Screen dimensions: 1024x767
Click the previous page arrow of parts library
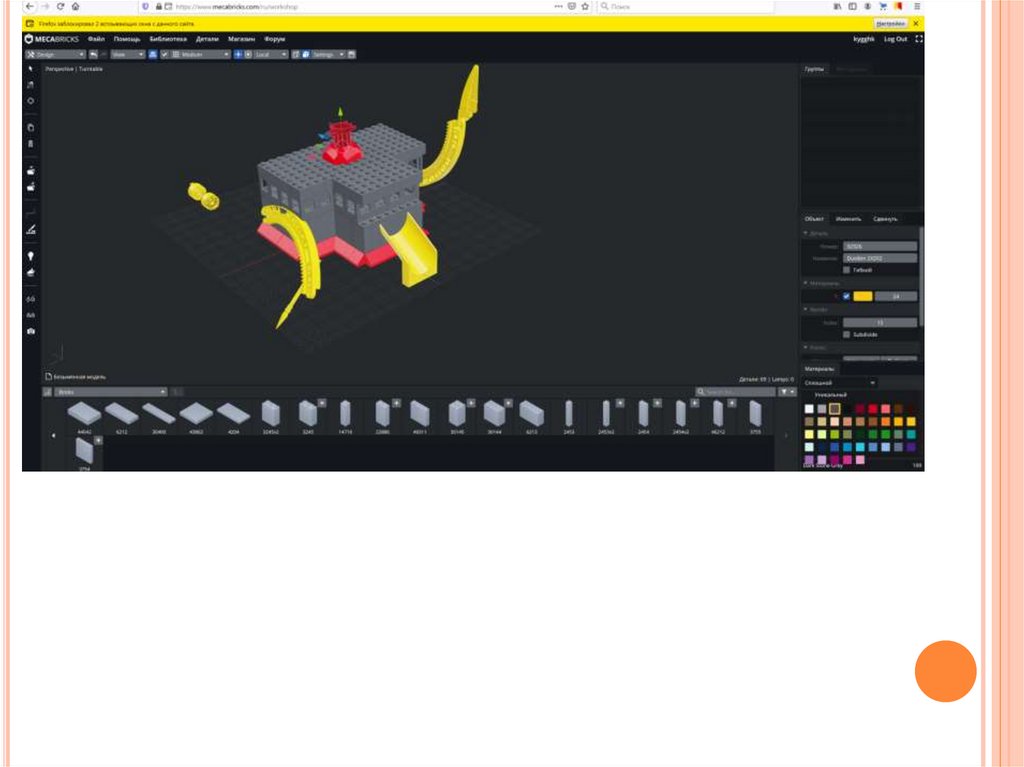point(53,436)
